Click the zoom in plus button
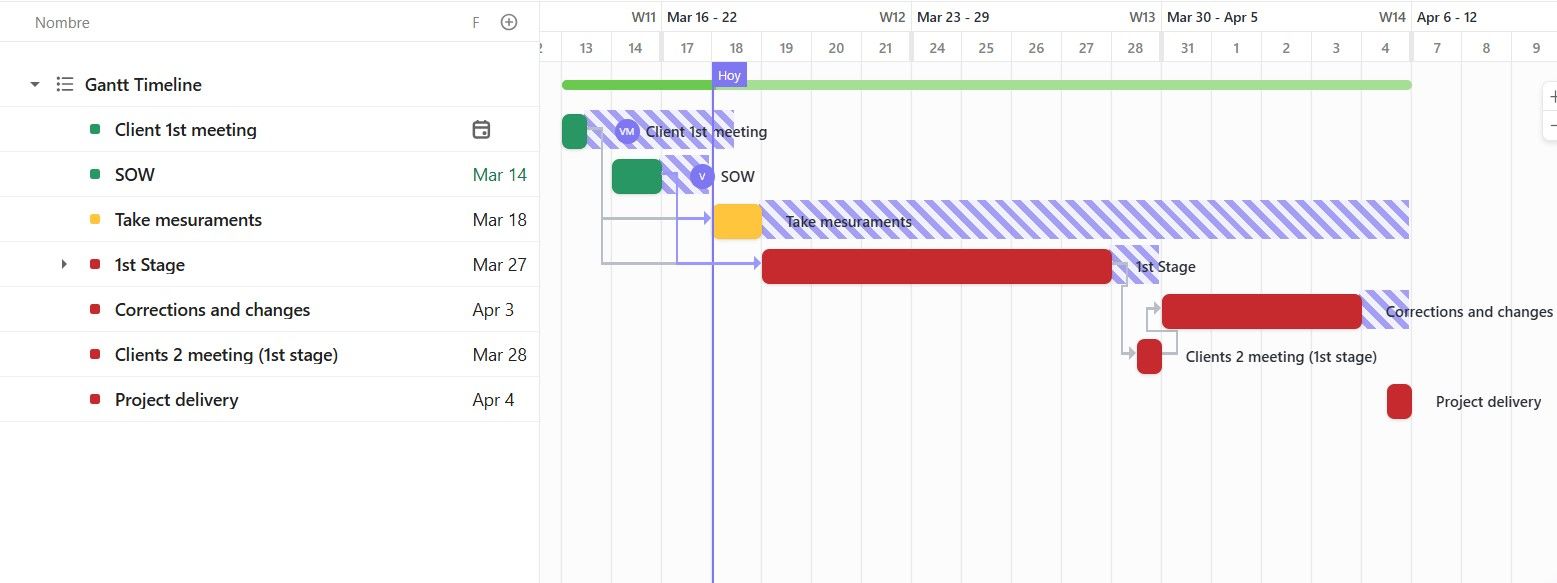 [x=1551, y=97]
